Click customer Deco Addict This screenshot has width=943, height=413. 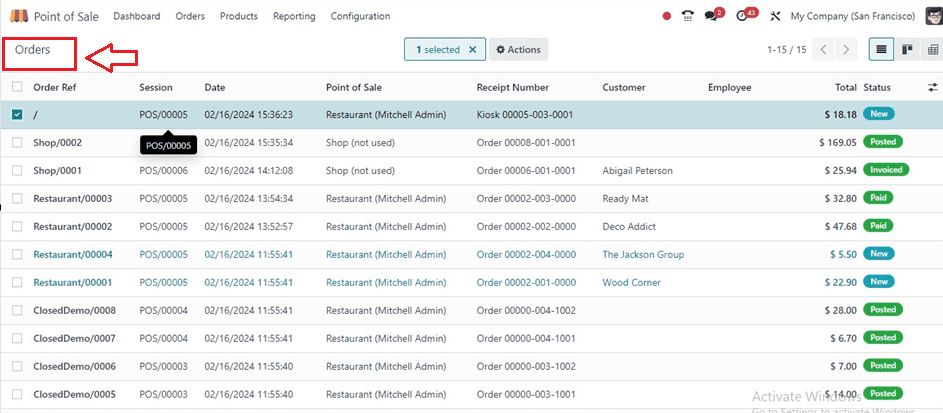click(629, 227)
